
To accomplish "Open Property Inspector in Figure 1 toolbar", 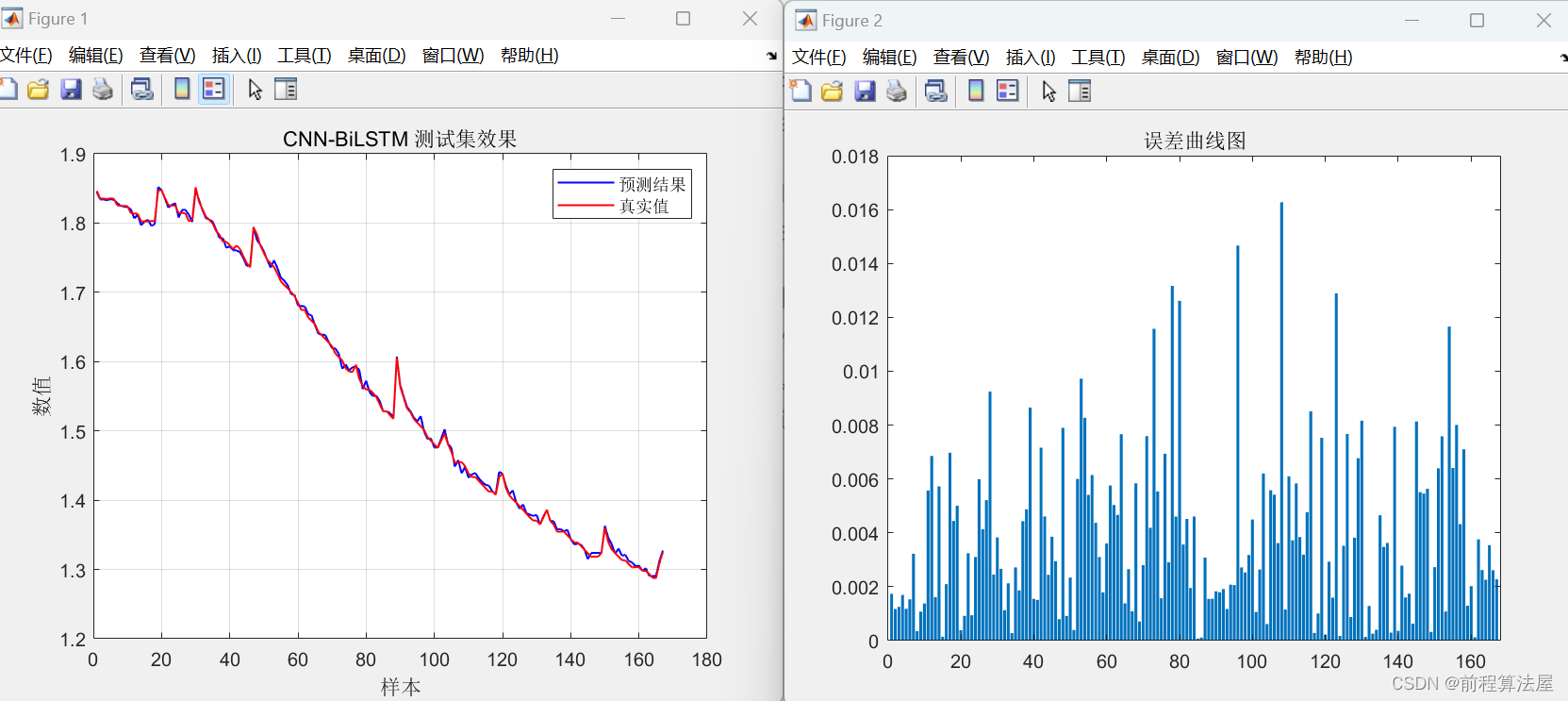I will [x=286, y=90].
